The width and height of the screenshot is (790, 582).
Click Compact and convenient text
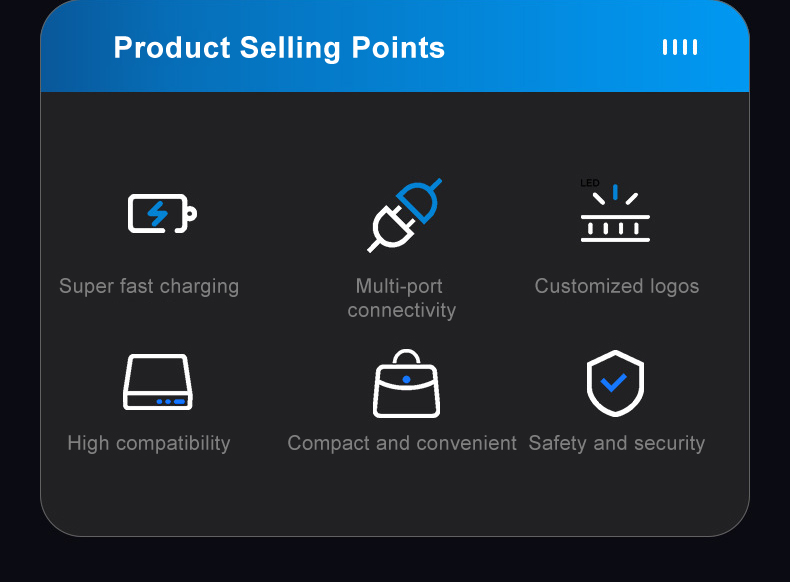click(402, 443)
